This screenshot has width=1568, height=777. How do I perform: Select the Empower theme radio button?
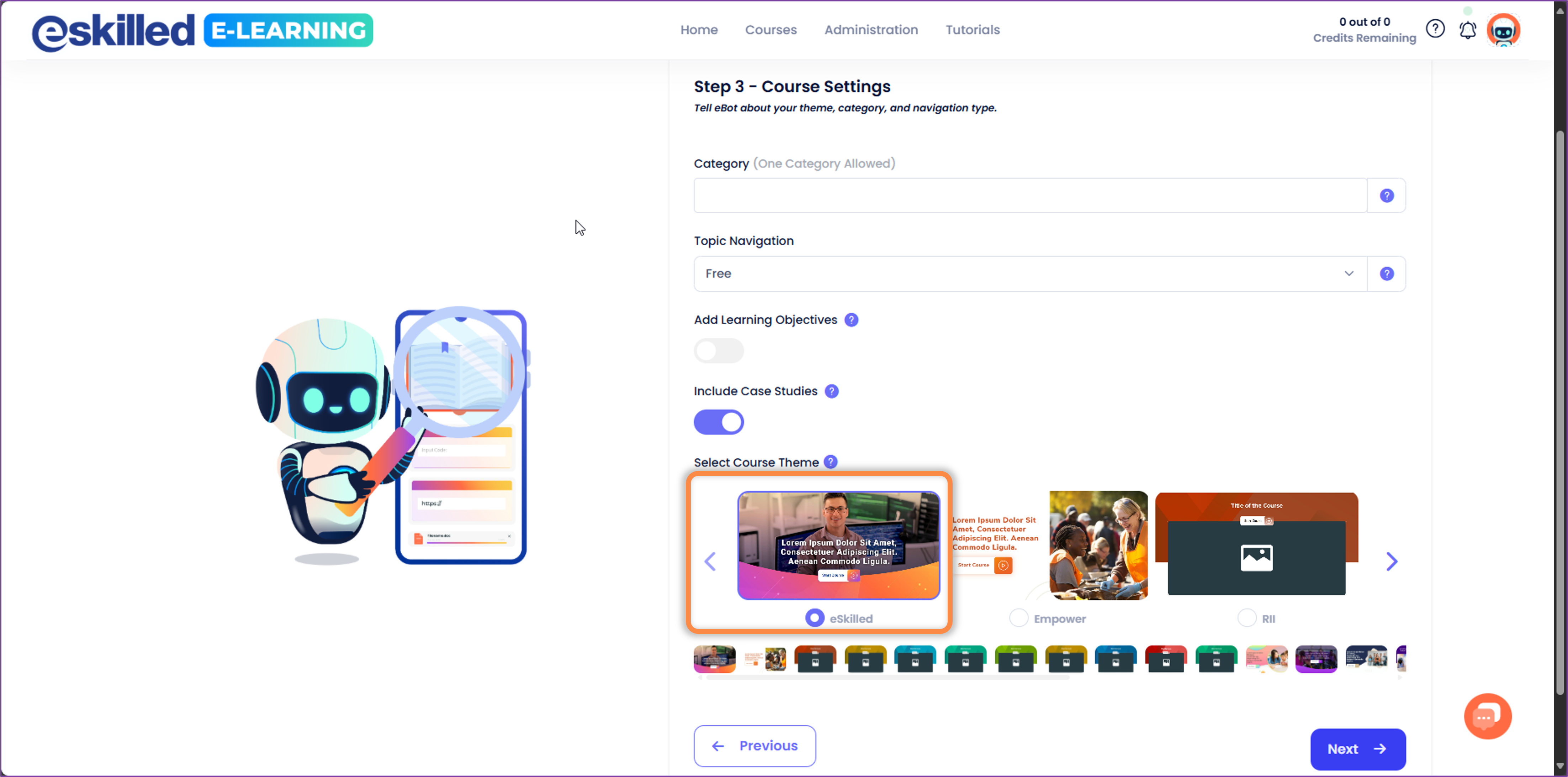[1018, 618]
